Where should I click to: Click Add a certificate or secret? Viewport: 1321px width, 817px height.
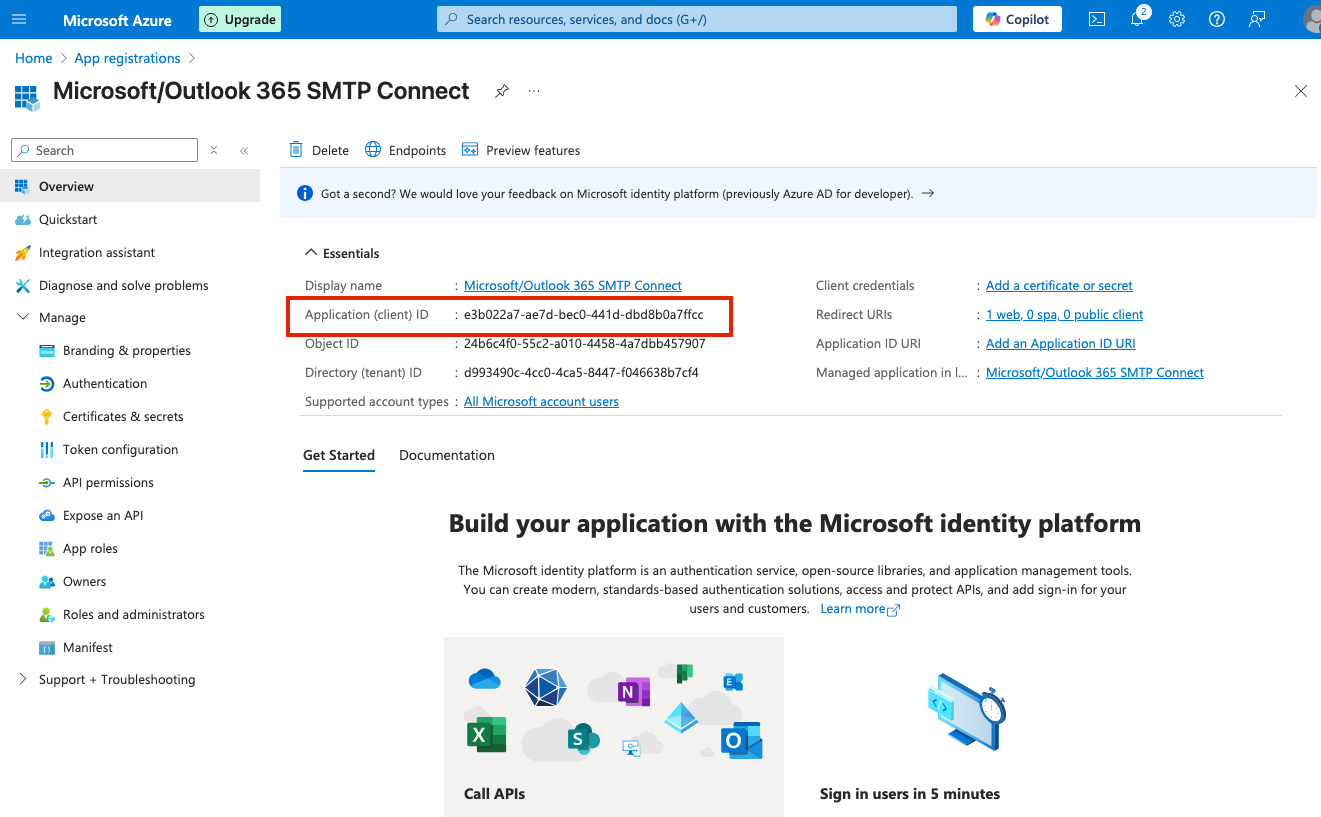click(x=1059, y=285)
